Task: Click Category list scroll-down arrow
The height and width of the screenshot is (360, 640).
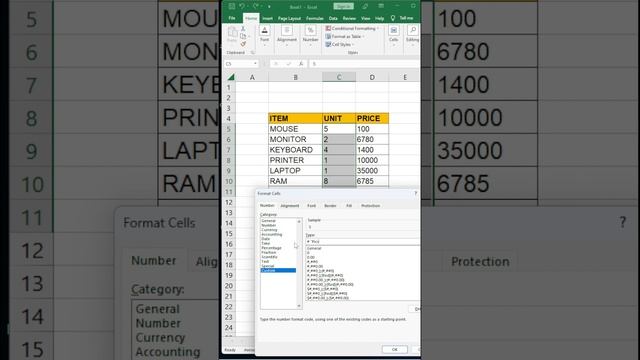Action: coord(299,306)
